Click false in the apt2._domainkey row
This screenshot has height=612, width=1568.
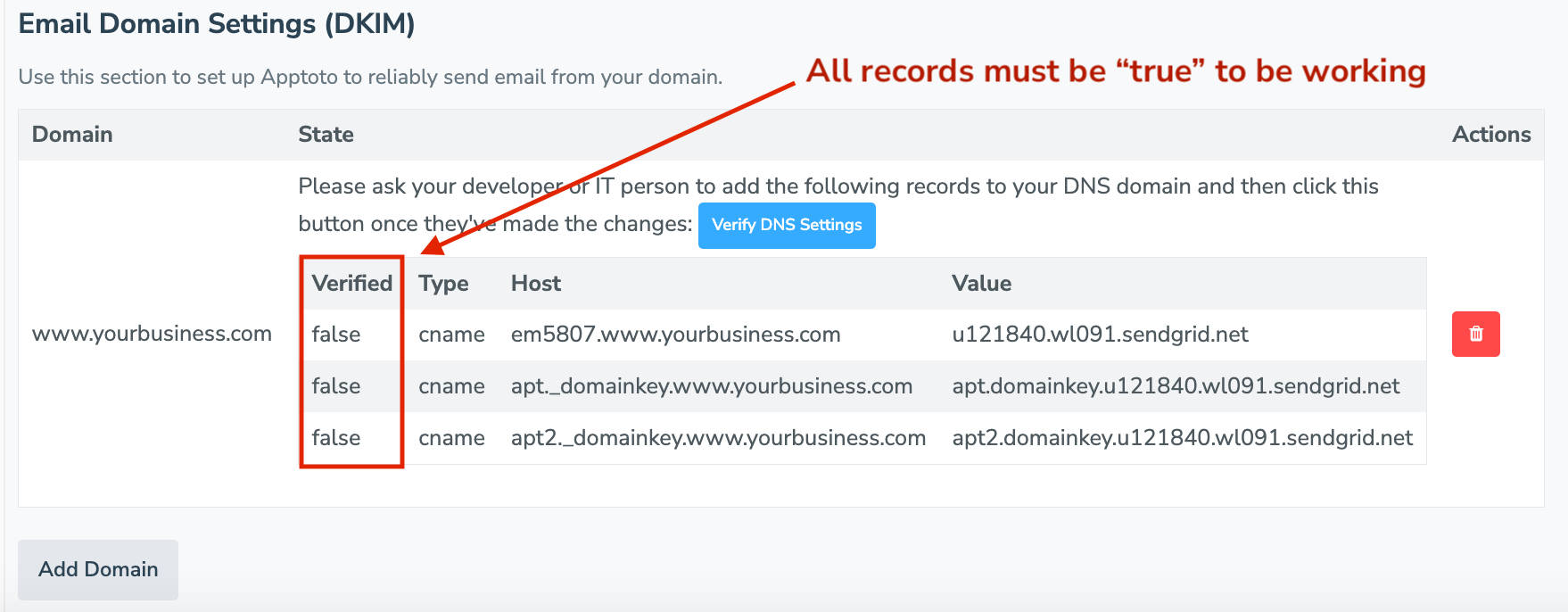336,438
